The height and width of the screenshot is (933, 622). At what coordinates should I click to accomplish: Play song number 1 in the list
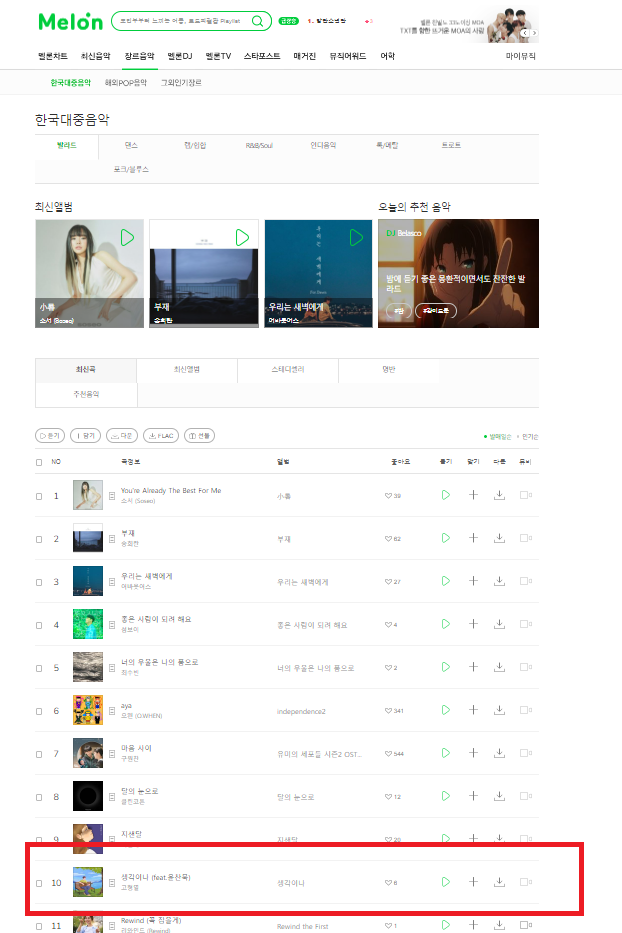[x=445, y=495]
